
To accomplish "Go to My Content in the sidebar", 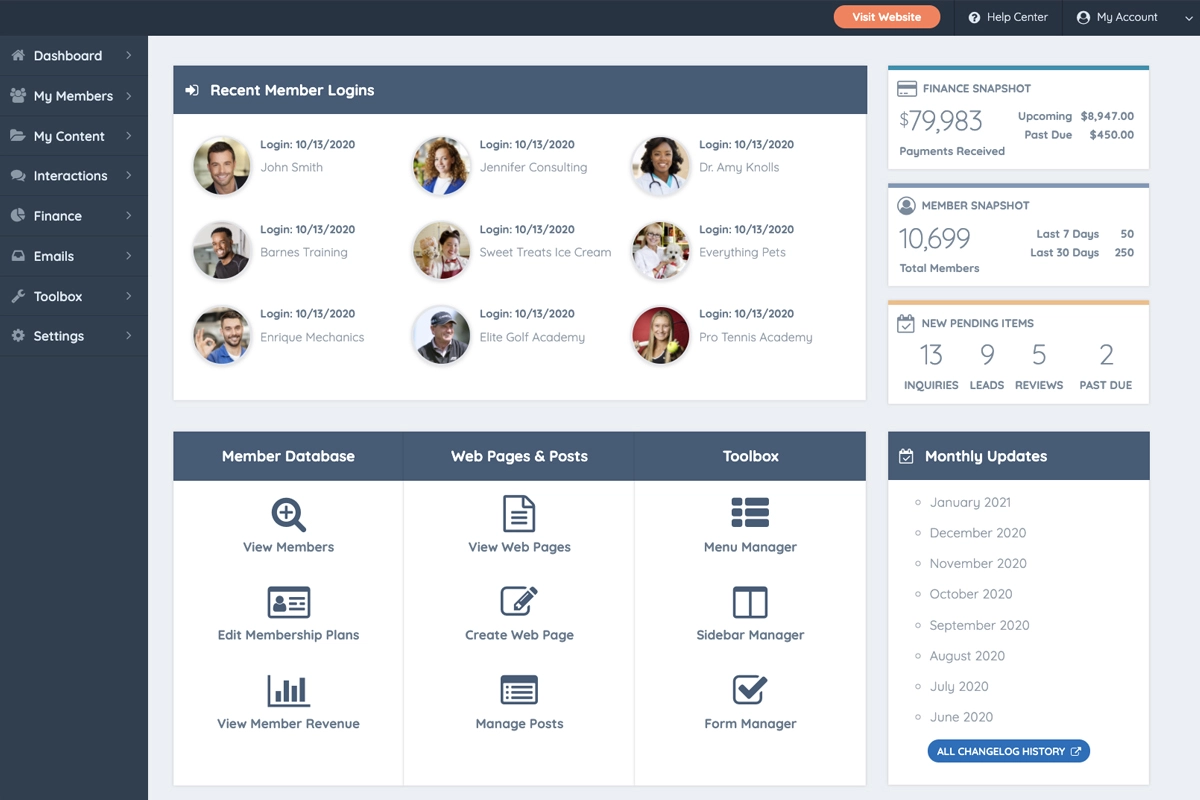I will (69, 136).
